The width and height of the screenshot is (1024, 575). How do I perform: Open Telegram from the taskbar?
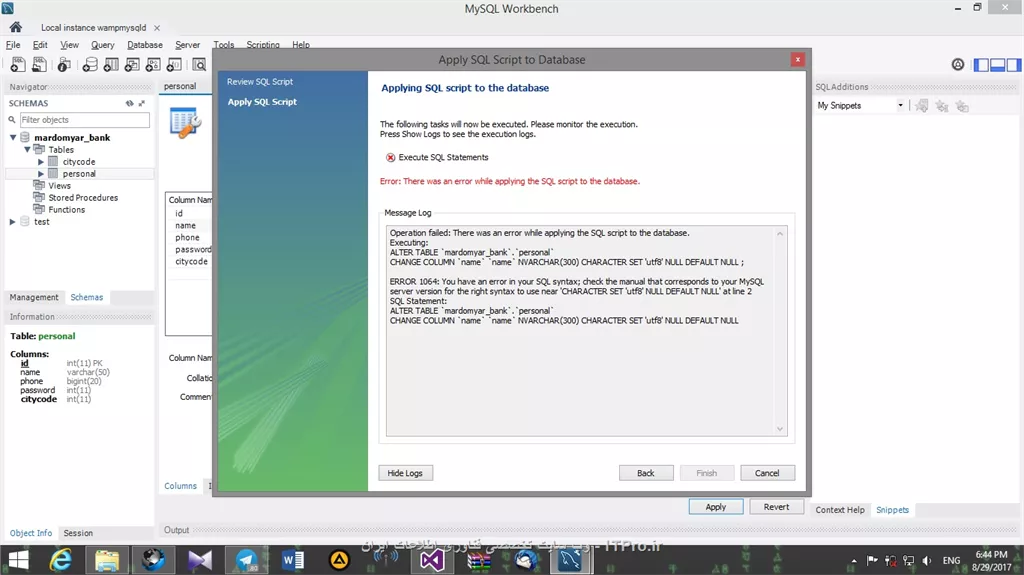(x=246, y=560)
